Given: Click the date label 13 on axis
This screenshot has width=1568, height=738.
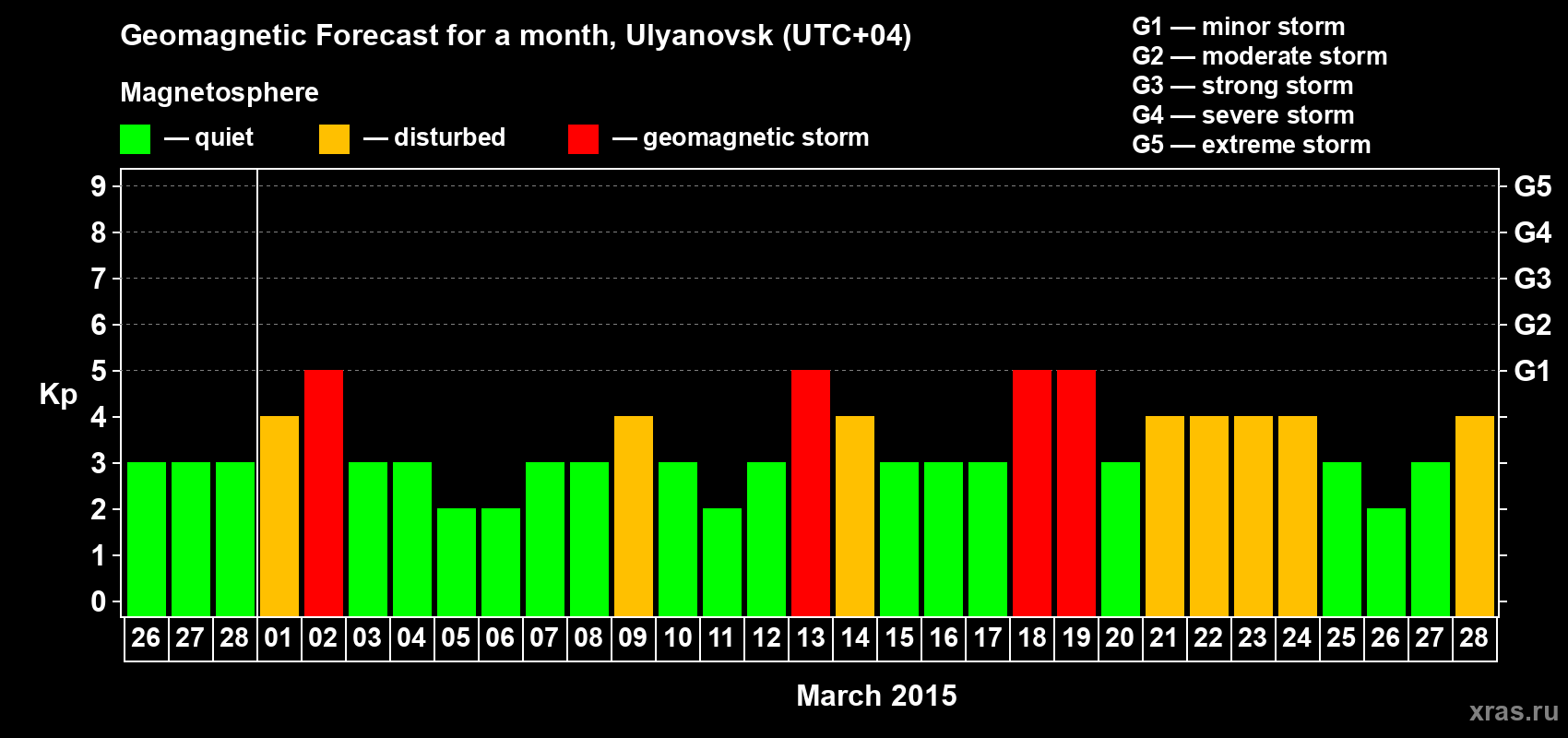Looking at the screenshot, I should pyautogui.click(x=811, y=638).
